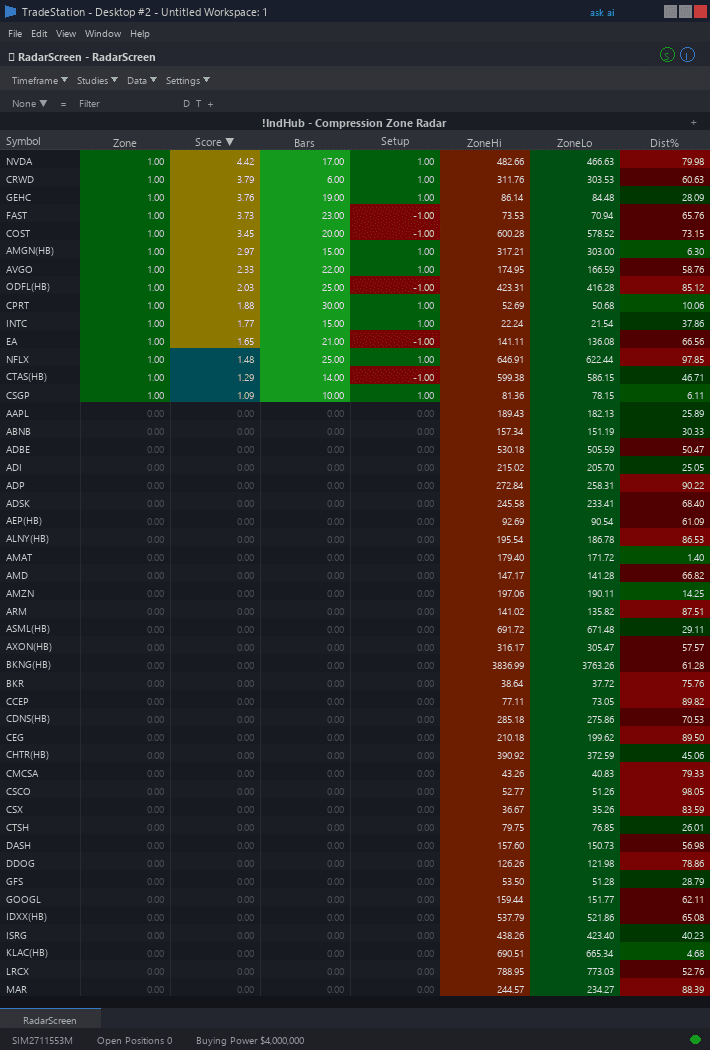Click Open Positions 0 in status bar

click(x=135, y=1041)
